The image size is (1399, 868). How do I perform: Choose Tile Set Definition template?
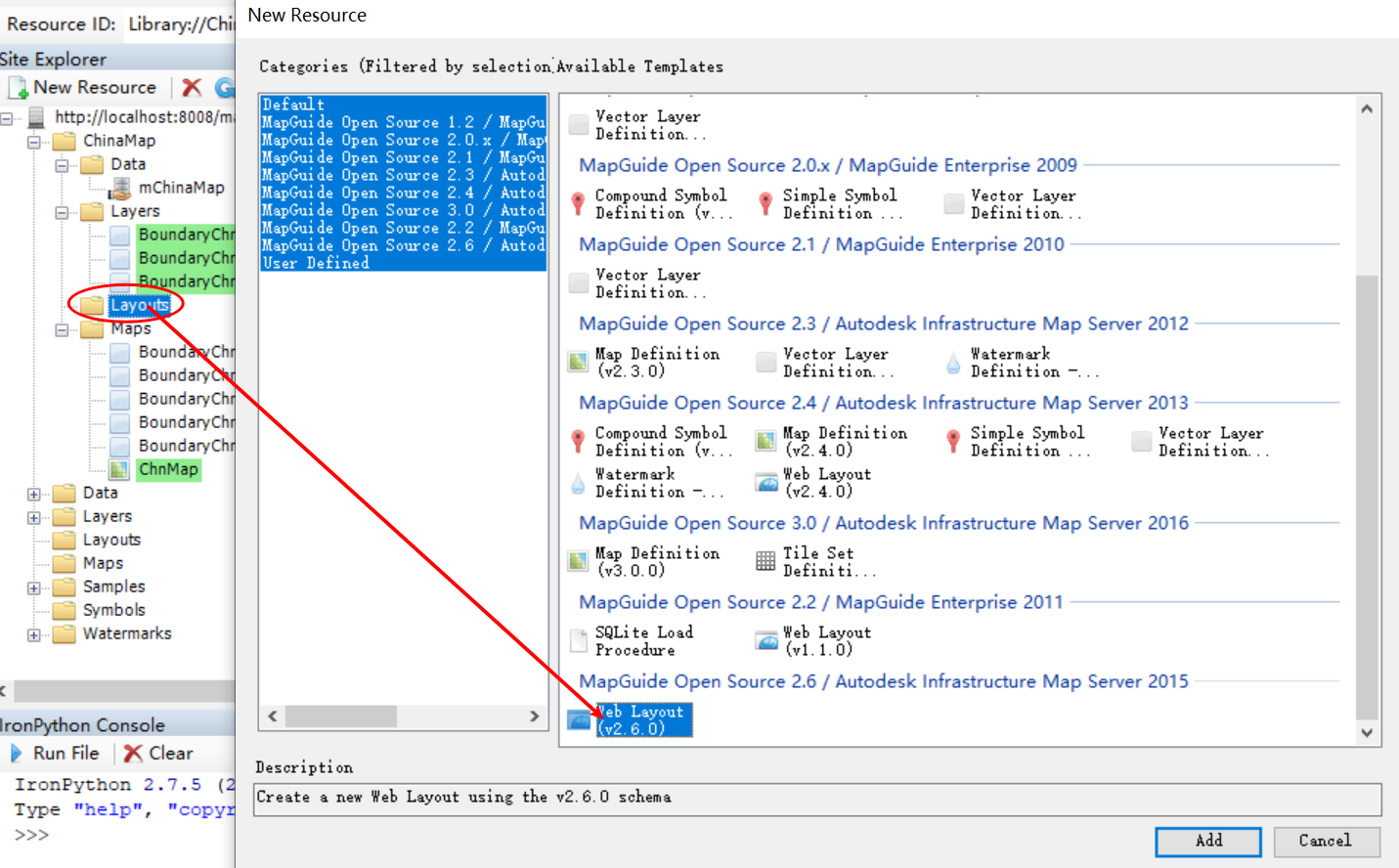(x=817, y=561)
